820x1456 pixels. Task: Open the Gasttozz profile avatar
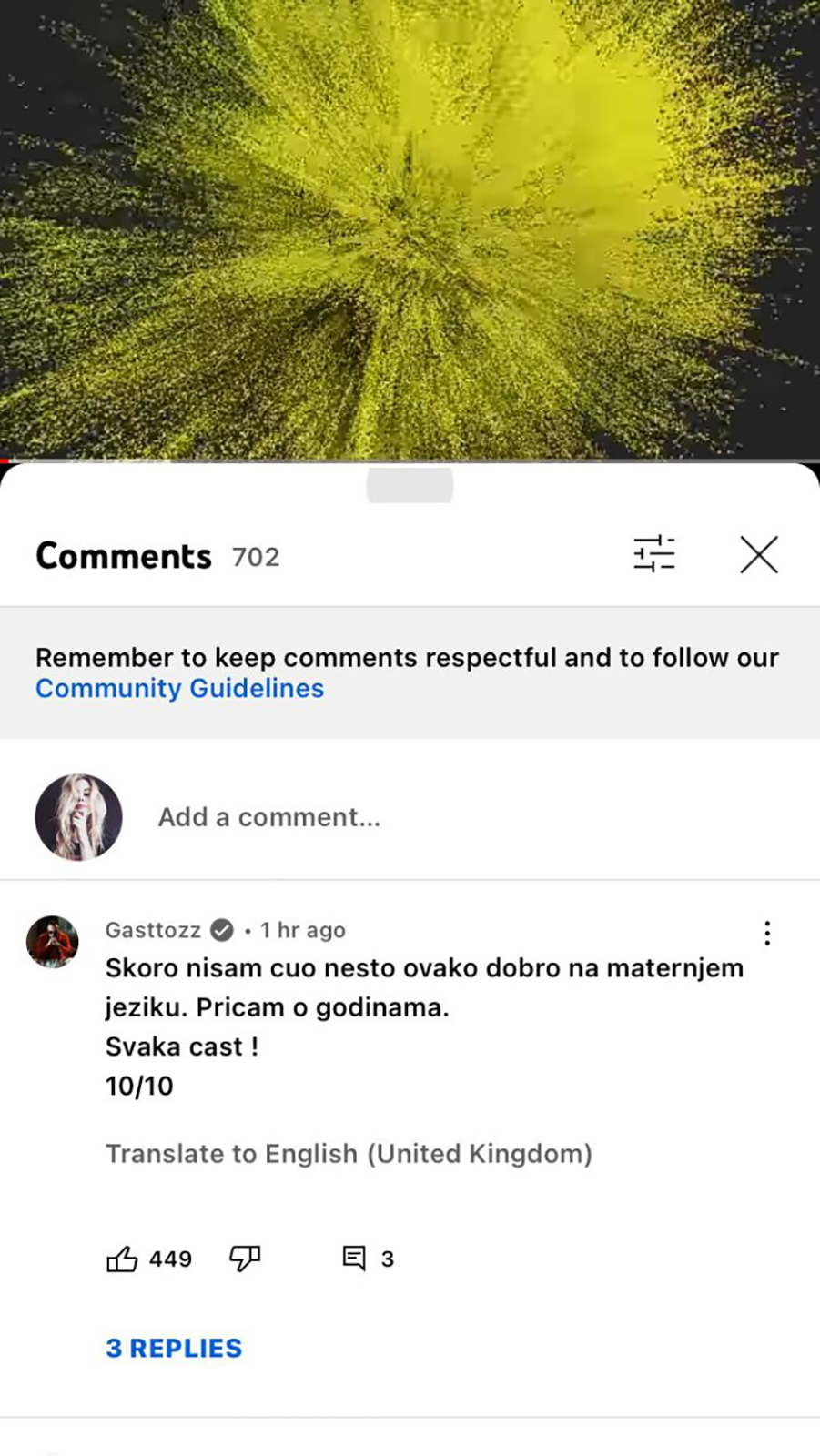pos(53,941)
